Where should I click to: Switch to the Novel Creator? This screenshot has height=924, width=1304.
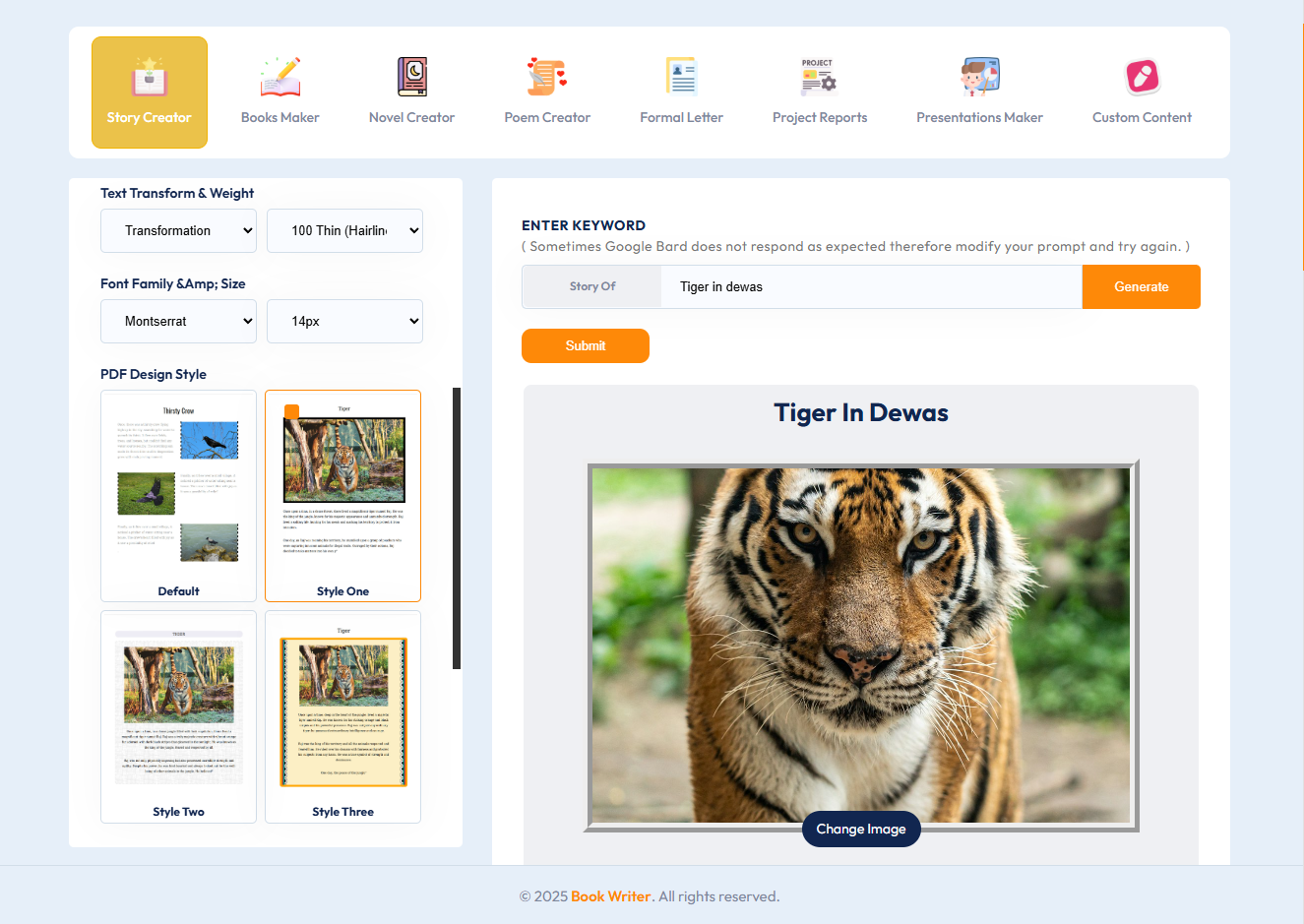coord(411,92)
